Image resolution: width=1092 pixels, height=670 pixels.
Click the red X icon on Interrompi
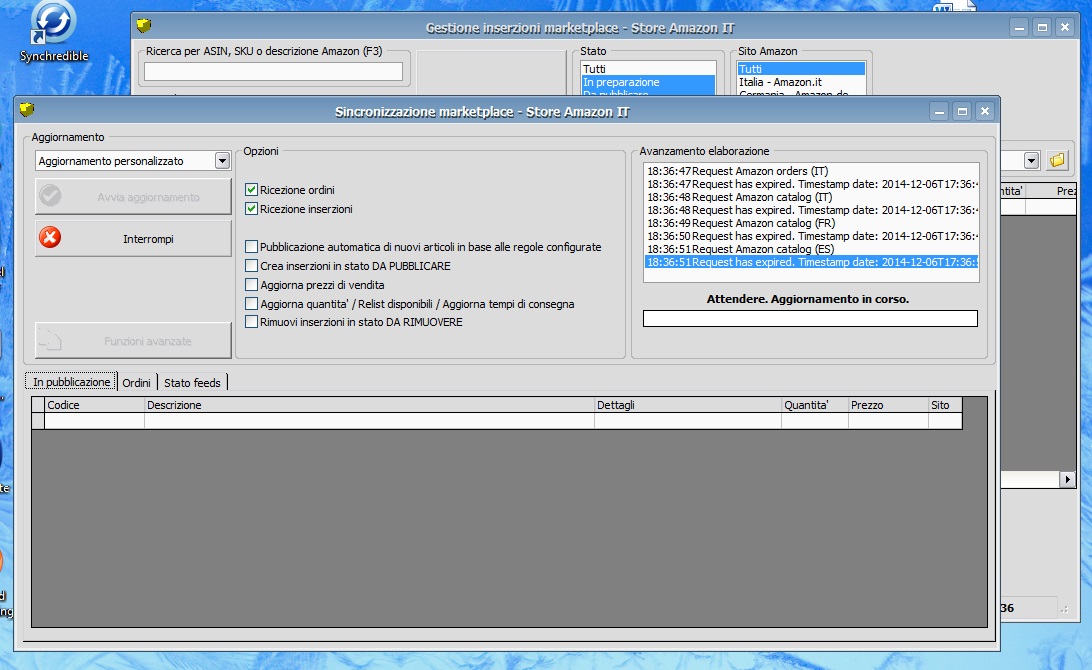[50, 238]
